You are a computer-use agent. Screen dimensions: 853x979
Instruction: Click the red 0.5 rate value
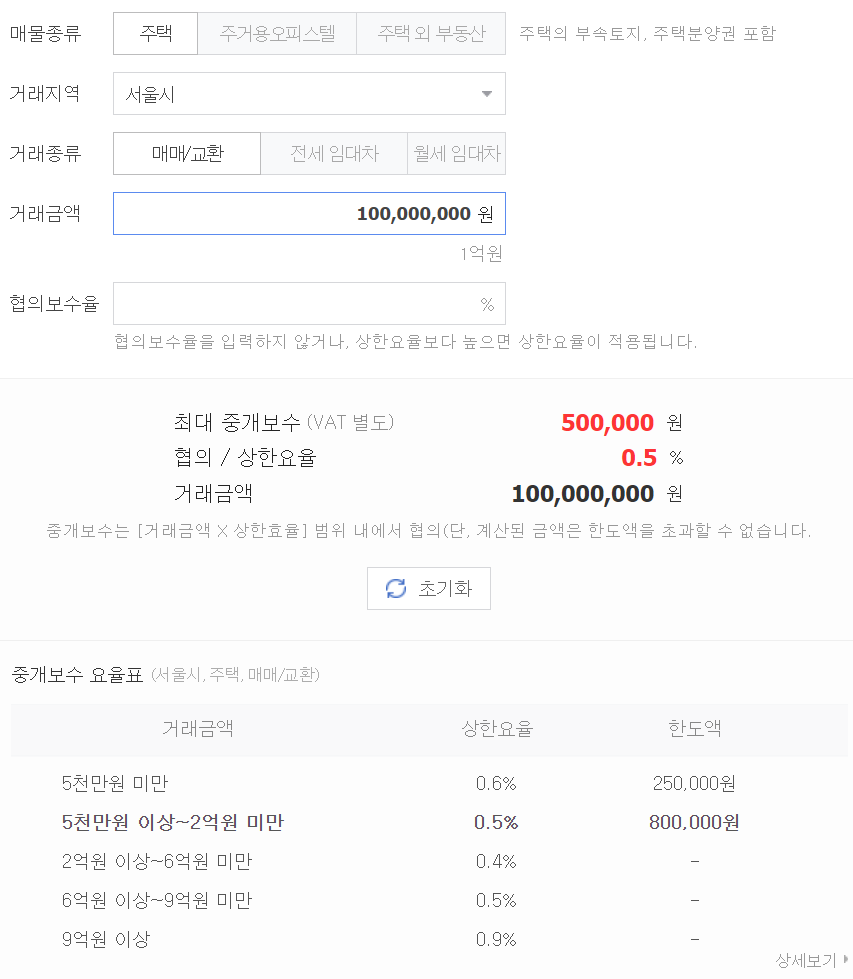click(639, 458)
